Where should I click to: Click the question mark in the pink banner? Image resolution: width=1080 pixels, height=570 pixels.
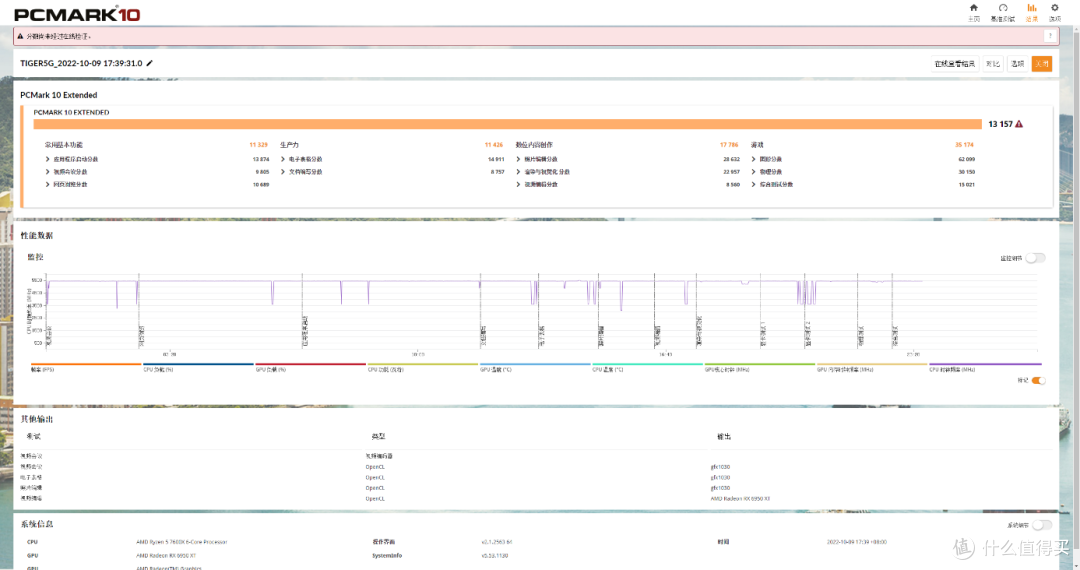tap(1050, 36)
